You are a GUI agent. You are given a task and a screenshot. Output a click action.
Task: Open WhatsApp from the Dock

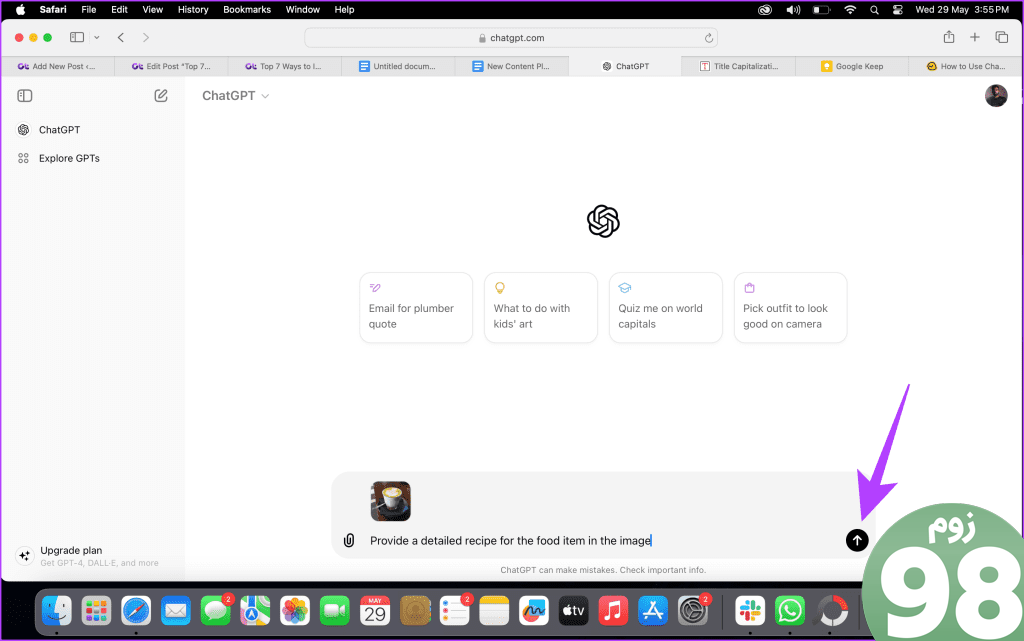click(790, 612)
